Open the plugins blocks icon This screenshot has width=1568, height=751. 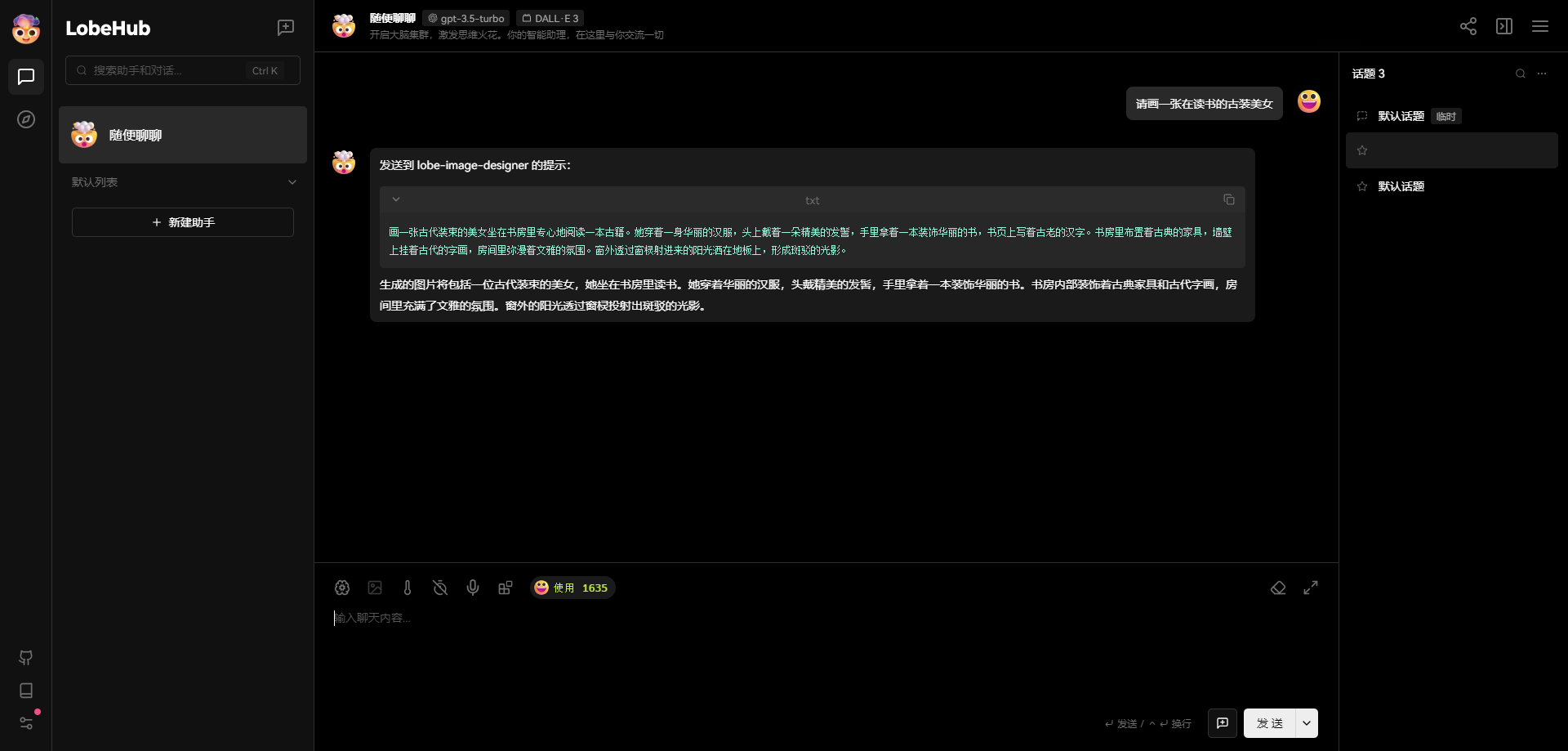(506, 588)
